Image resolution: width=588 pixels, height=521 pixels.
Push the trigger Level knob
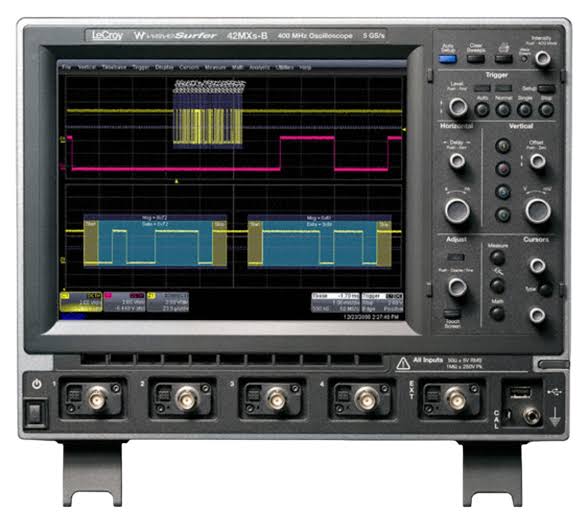click(x=458, y=107)
